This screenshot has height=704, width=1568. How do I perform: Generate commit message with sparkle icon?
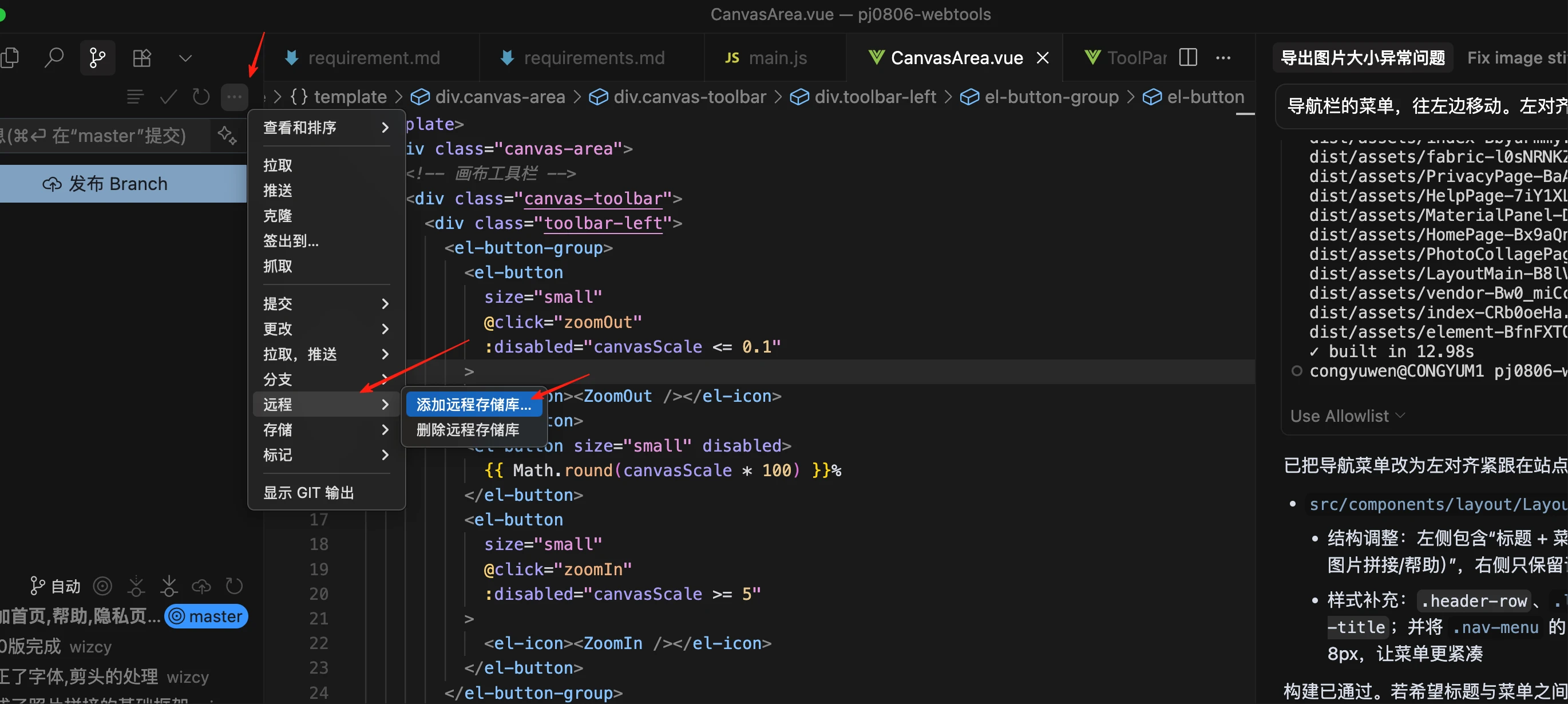(227, 135)
